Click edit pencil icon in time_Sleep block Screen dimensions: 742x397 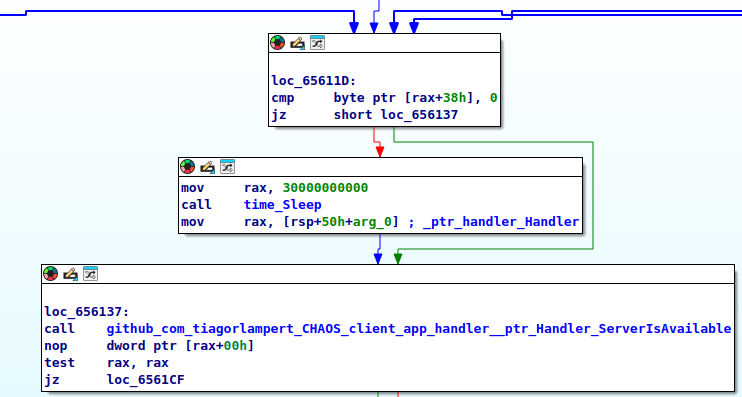coord(208,167)
